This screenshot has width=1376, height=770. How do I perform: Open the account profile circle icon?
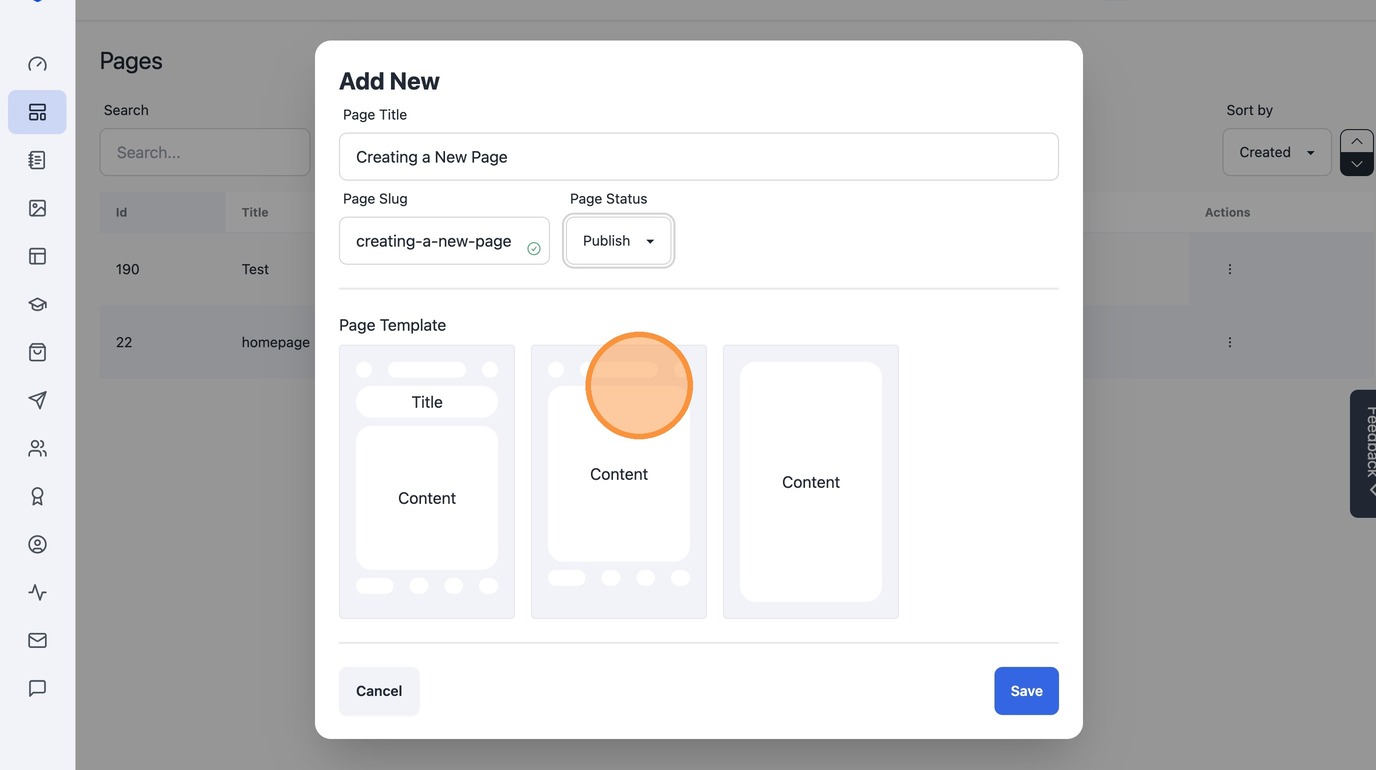pyautogui.click(x=37, y=544)
